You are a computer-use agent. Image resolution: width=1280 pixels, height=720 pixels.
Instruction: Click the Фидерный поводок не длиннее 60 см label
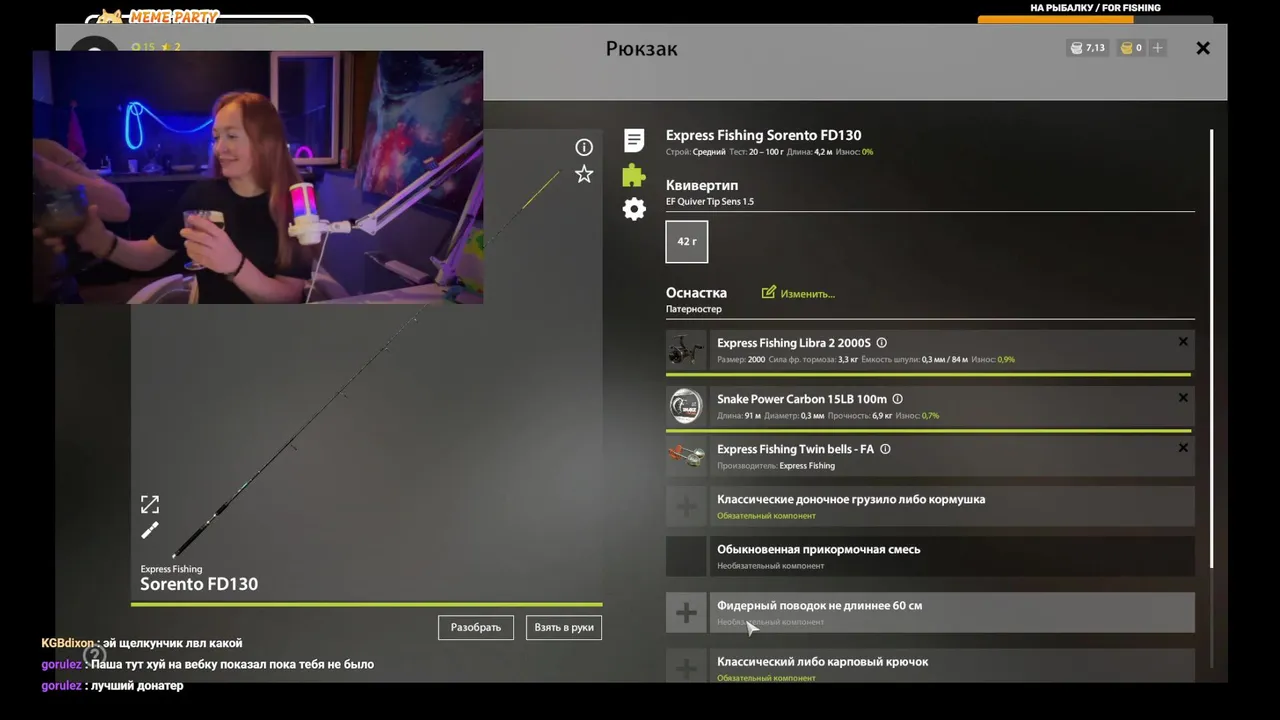coord(820,605)
